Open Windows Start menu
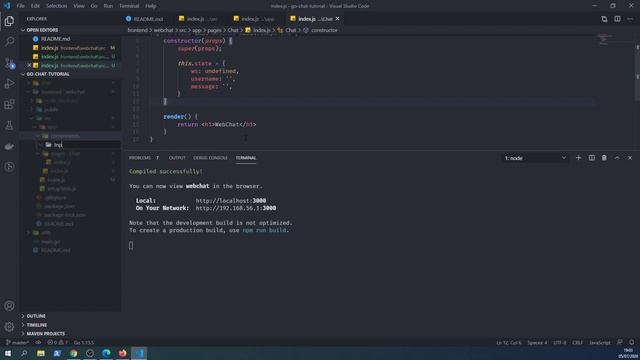The image size is (640, 360). coord(8,353)
